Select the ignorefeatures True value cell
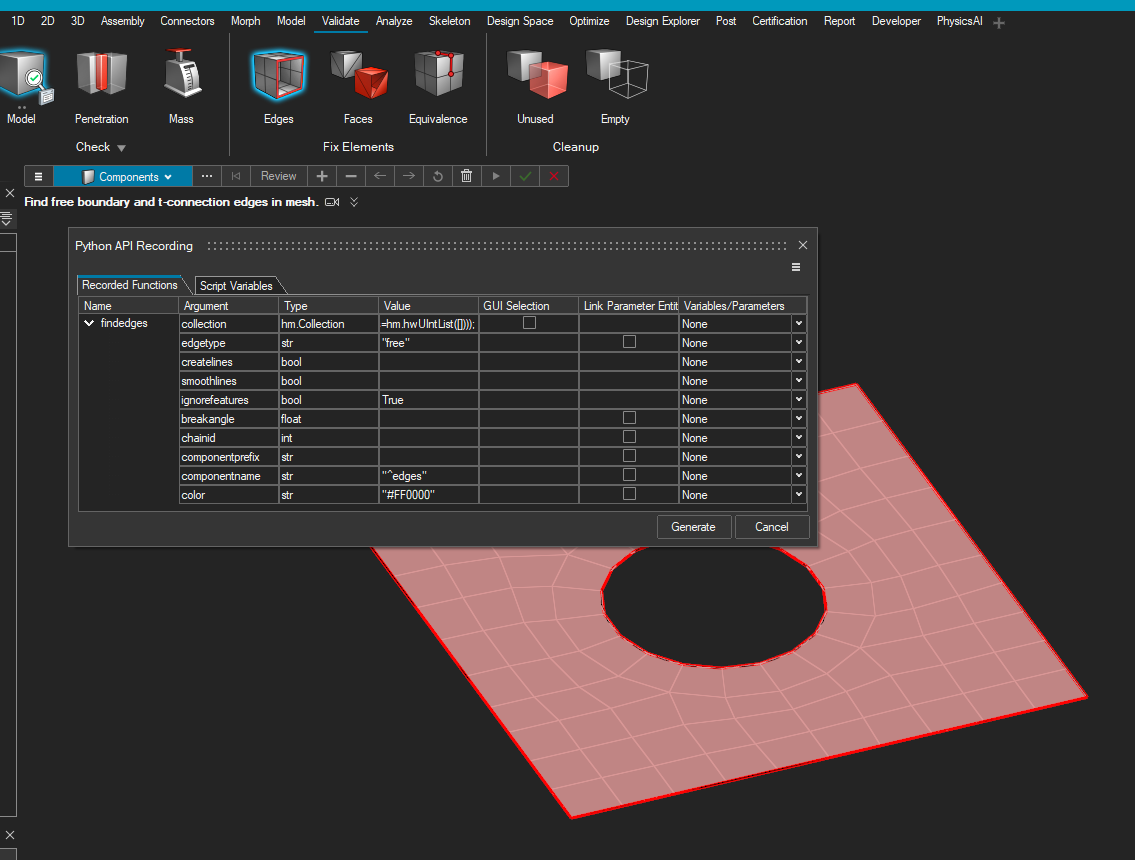 click(x=429, y=400)
